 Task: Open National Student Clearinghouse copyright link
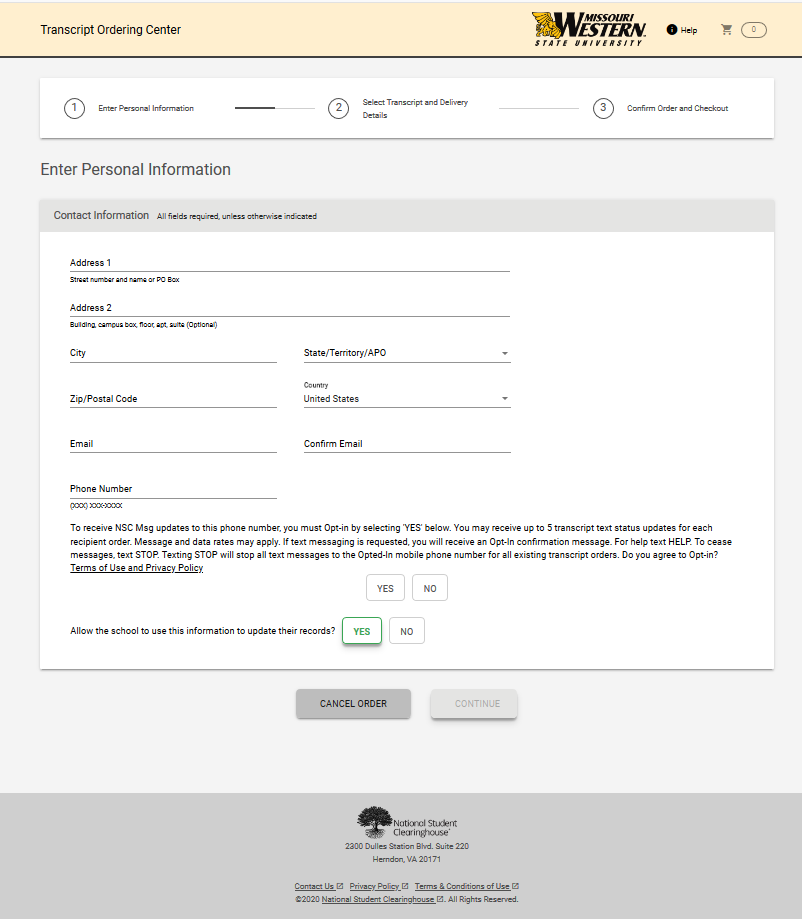[382, 899]
